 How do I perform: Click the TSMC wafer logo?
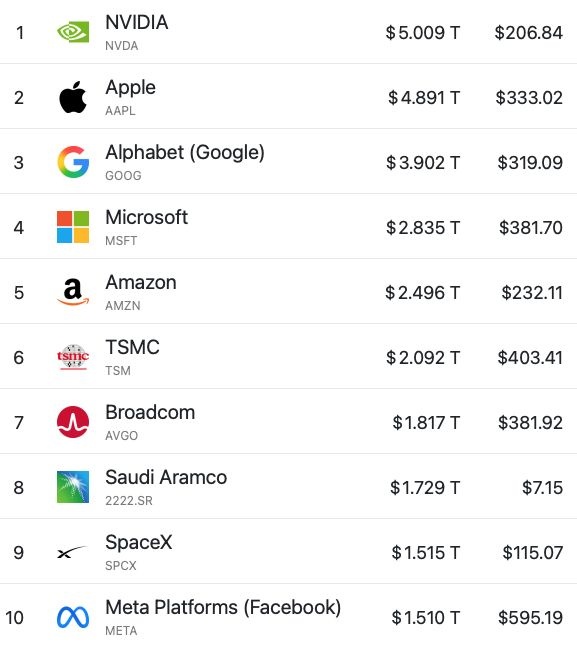coord(73,357)
